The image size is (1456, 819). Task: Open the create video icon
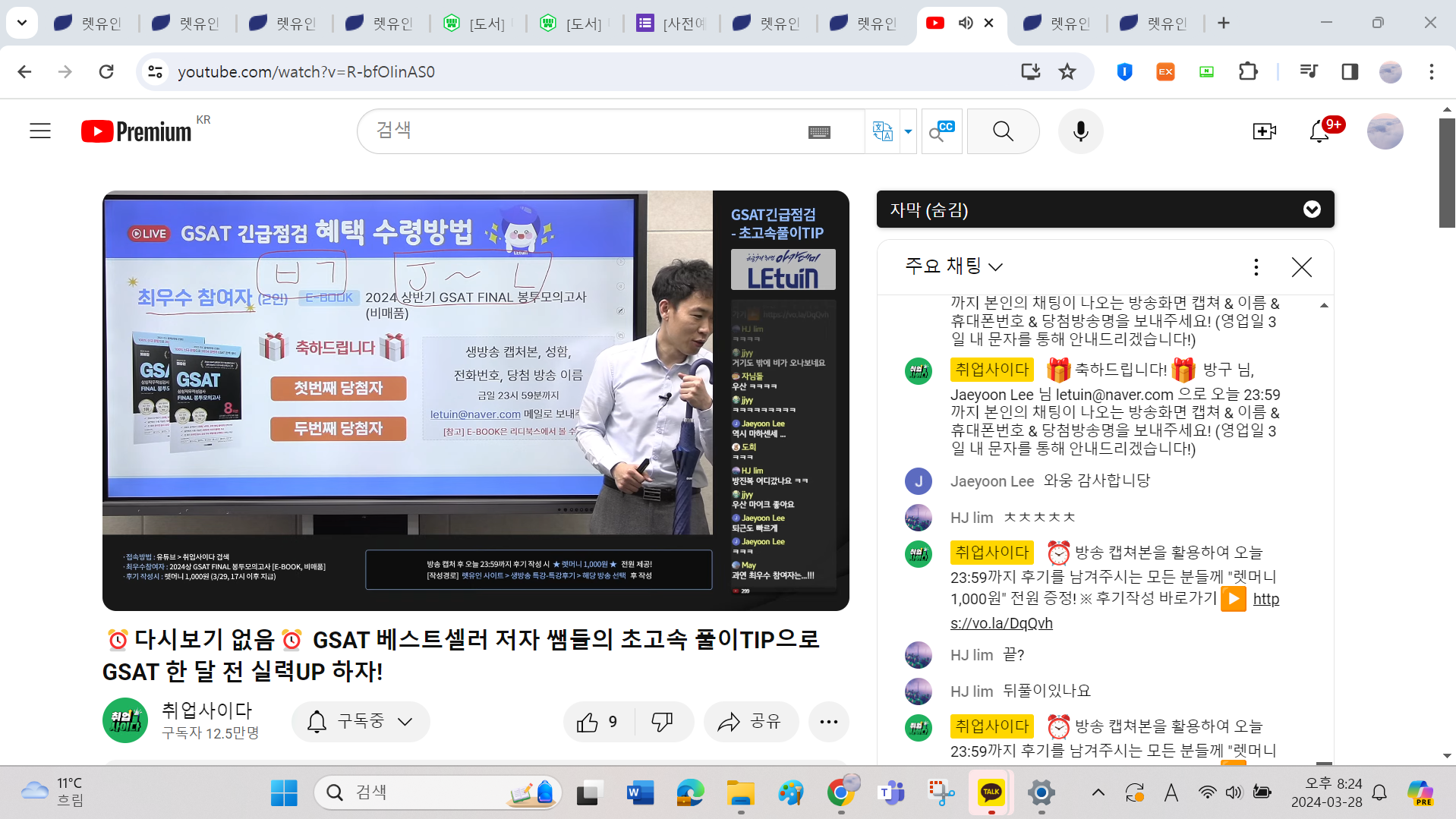tap(1264, 131)
